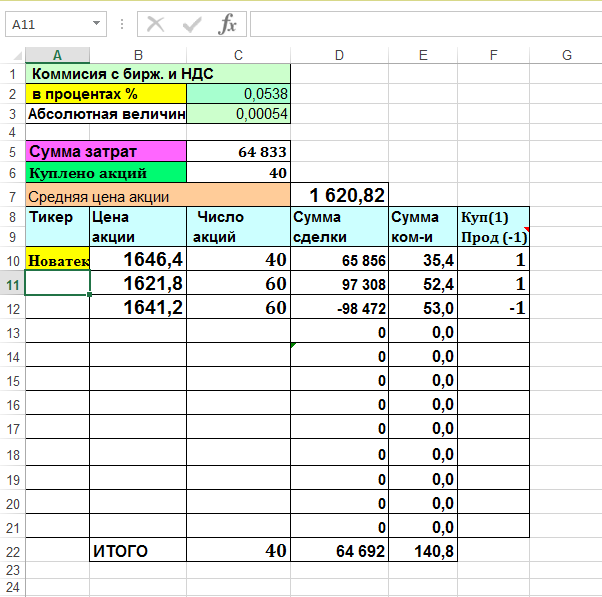The height and width of the screenshot is (597, 602).
Task: Click the active empty cell A11
Action: [58, 283]
